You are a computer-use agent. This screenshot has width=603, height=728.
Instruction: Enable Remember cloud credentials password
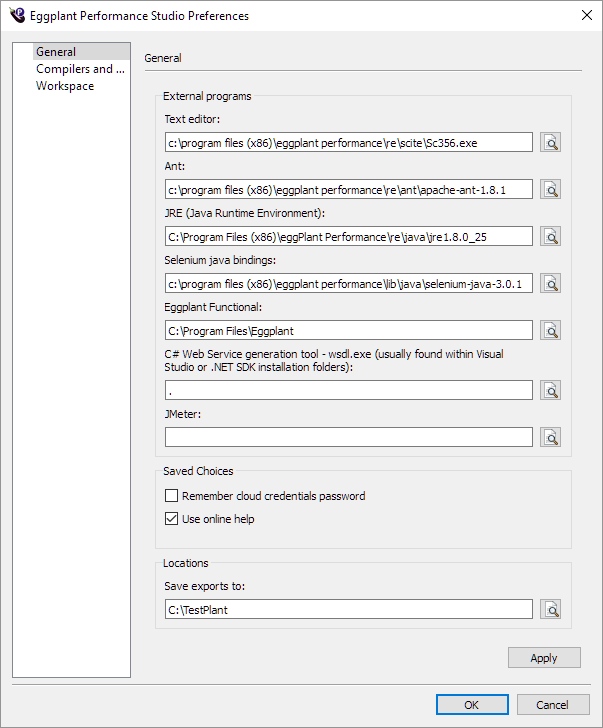click(173, 496)
